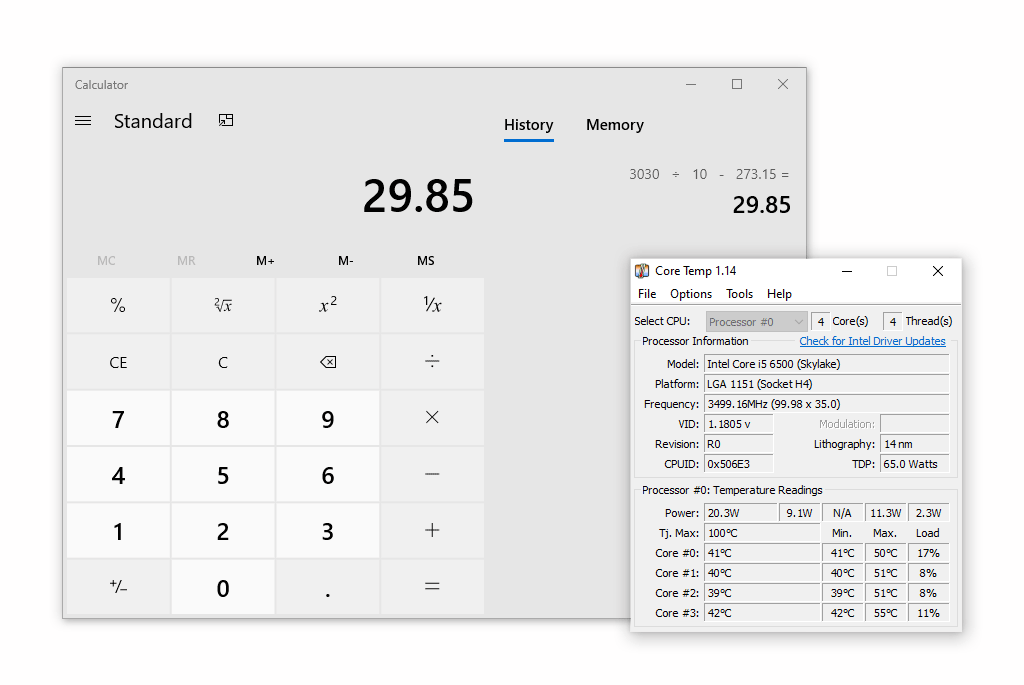Open the Tools menu in Core Temp
The image size is (1024, 685).
739,294
